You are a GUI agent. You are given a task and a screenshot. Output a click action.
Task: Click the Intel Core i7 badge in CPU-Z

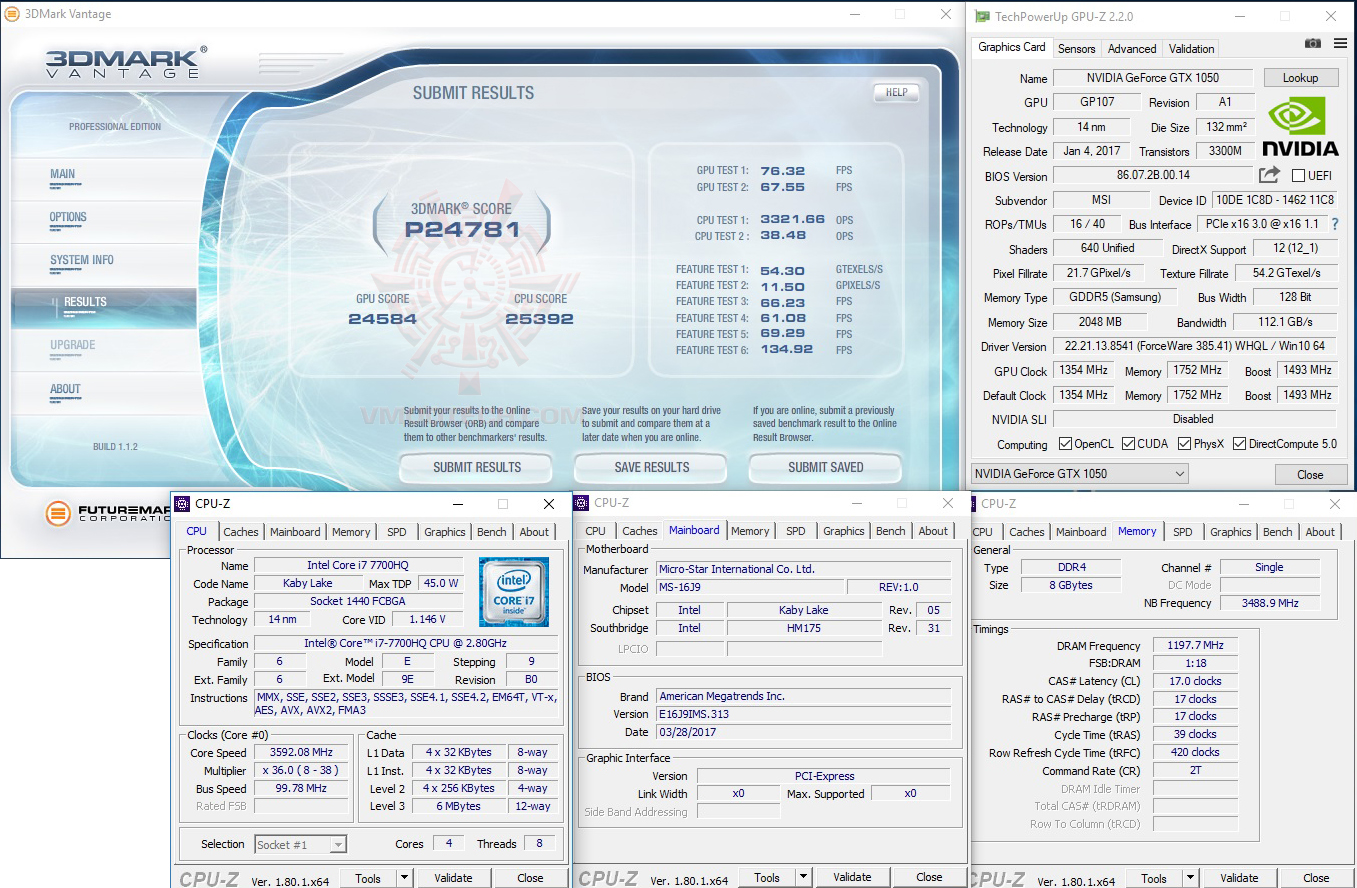pyautogui.click(x=515, y=592)
